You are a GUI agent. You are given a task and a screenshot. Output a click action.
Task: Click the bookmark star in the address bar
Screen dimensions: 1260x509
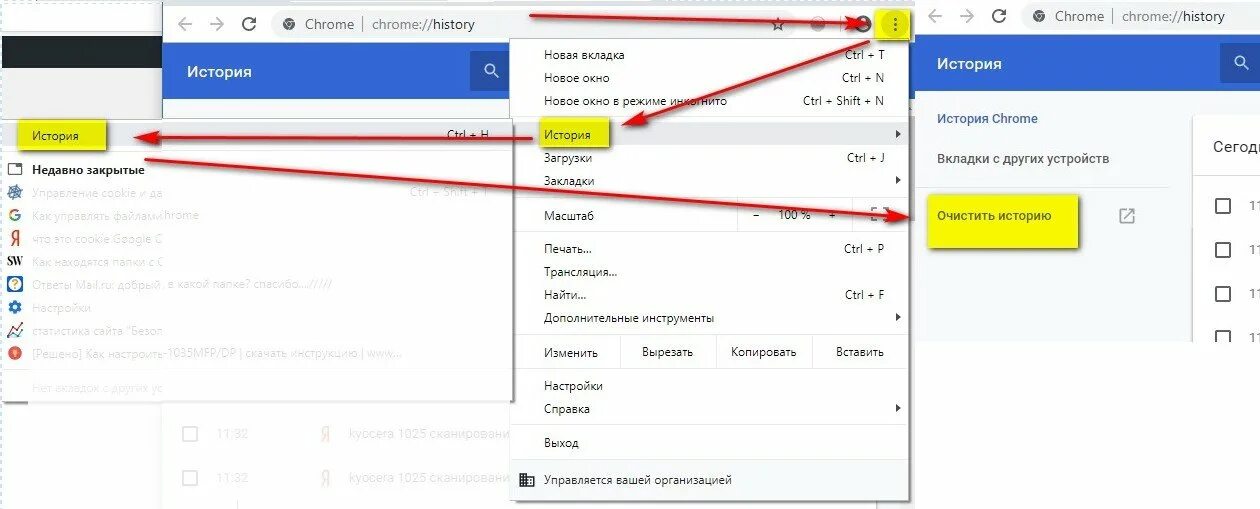point(778,25)
